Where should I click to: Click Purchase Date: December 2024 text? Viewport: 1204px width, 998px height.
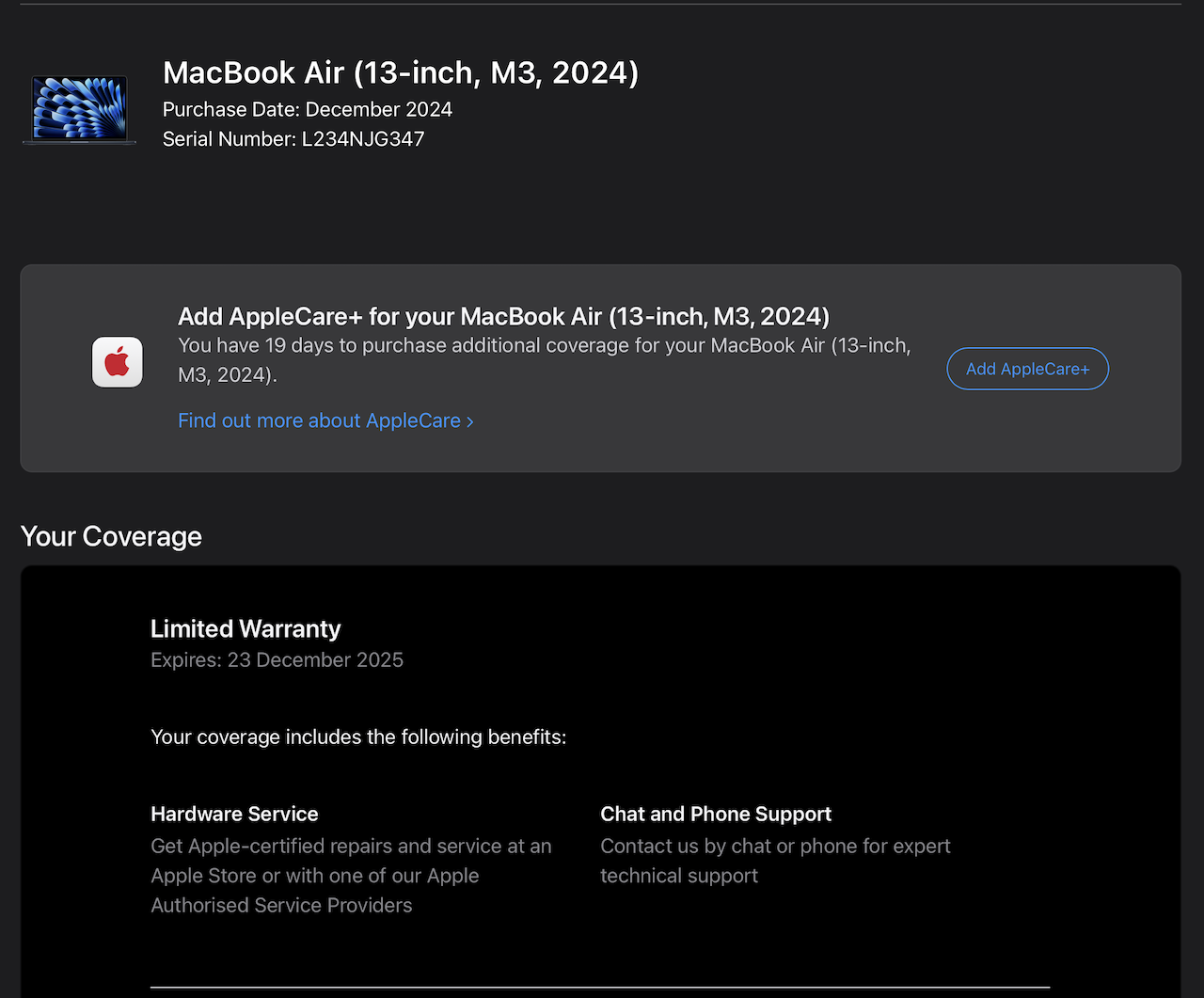pos(308,109)
